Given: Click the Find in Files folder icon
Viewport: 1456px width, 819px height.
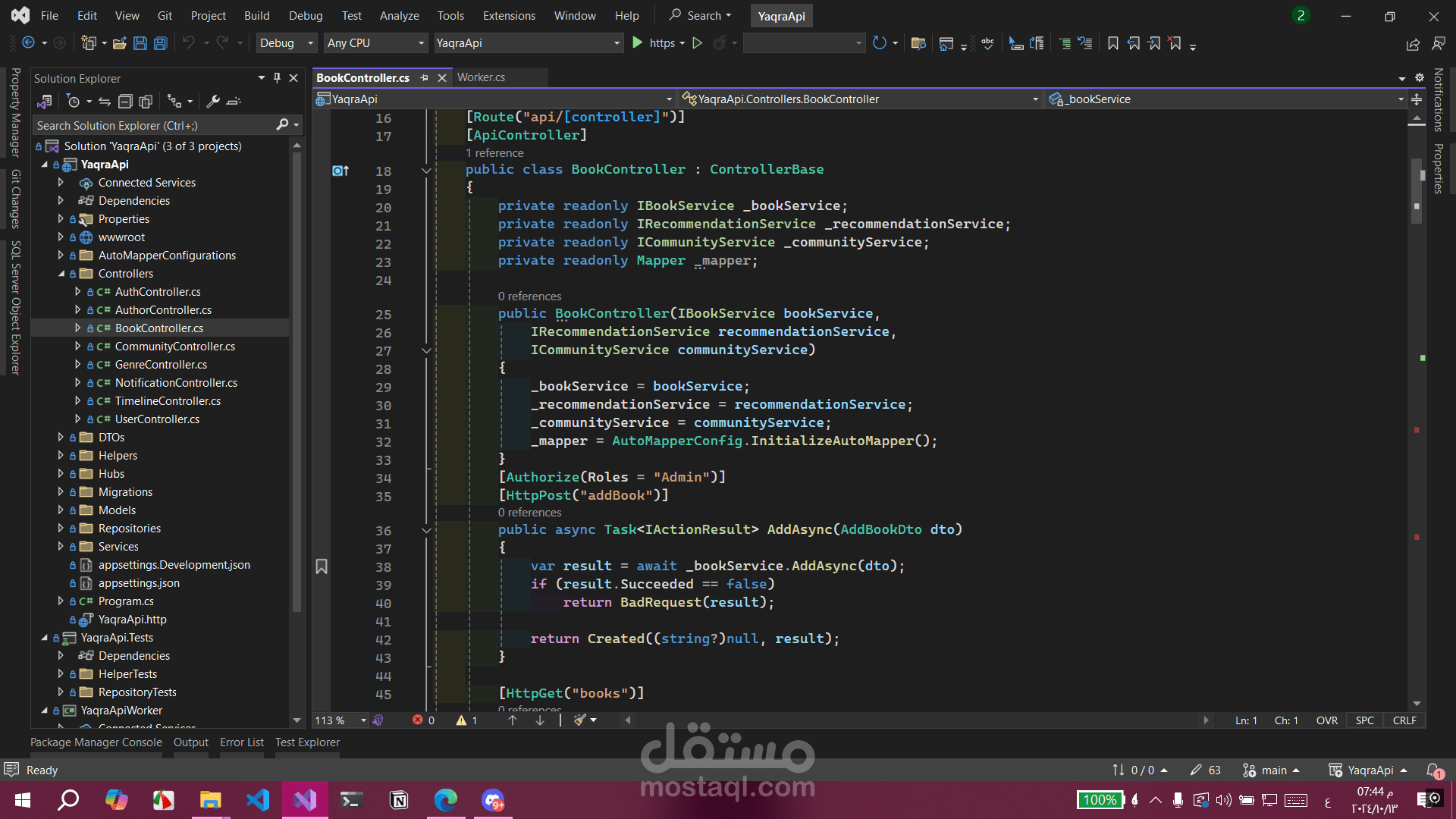Looking at the screenshot, I should coord(918,43).
